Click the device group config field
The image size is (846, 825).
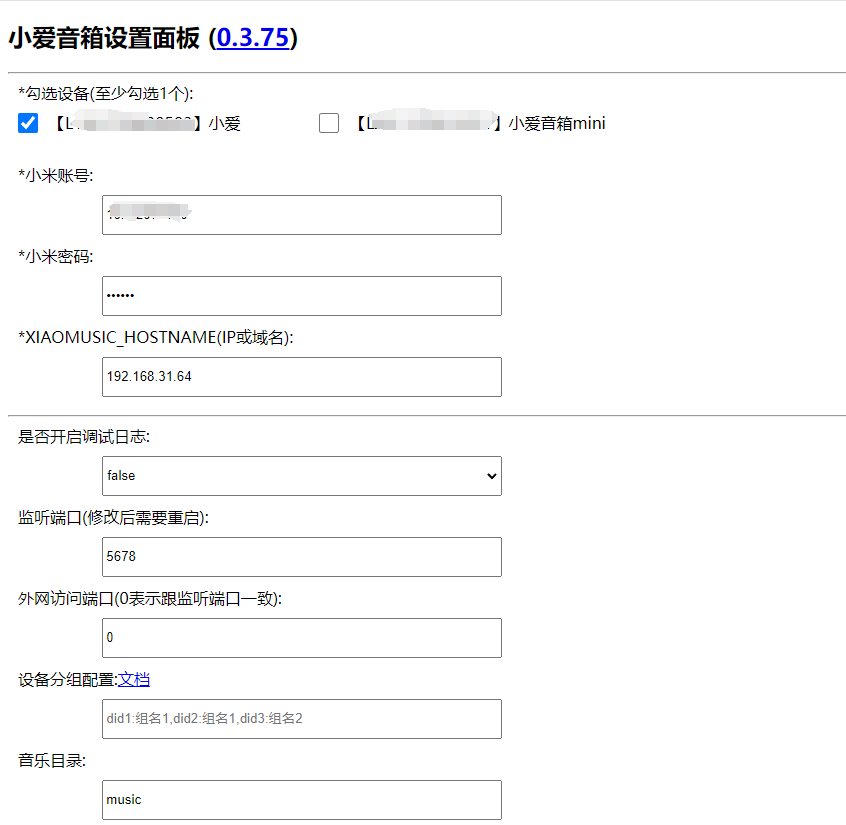(x=301, y=719)
